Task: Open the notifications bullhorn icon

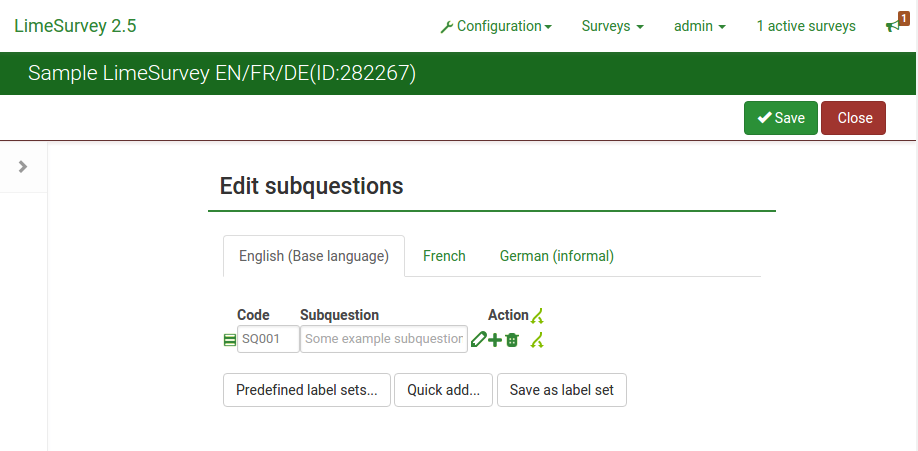Action: [x=893, y=26]
